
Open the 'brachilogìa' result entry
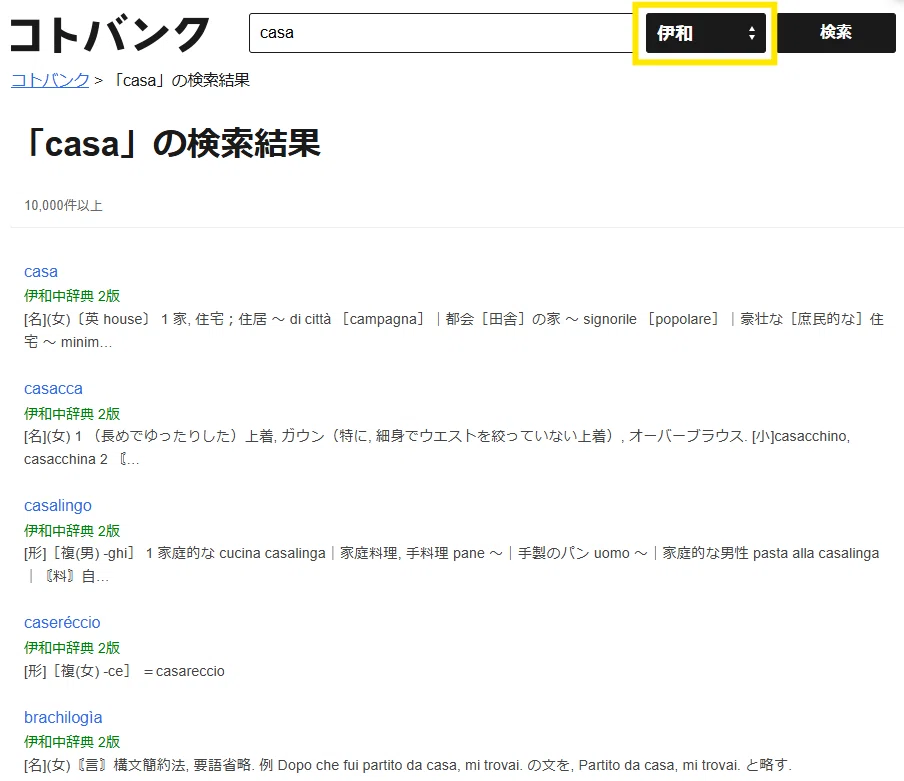click(x=63, y=717)
